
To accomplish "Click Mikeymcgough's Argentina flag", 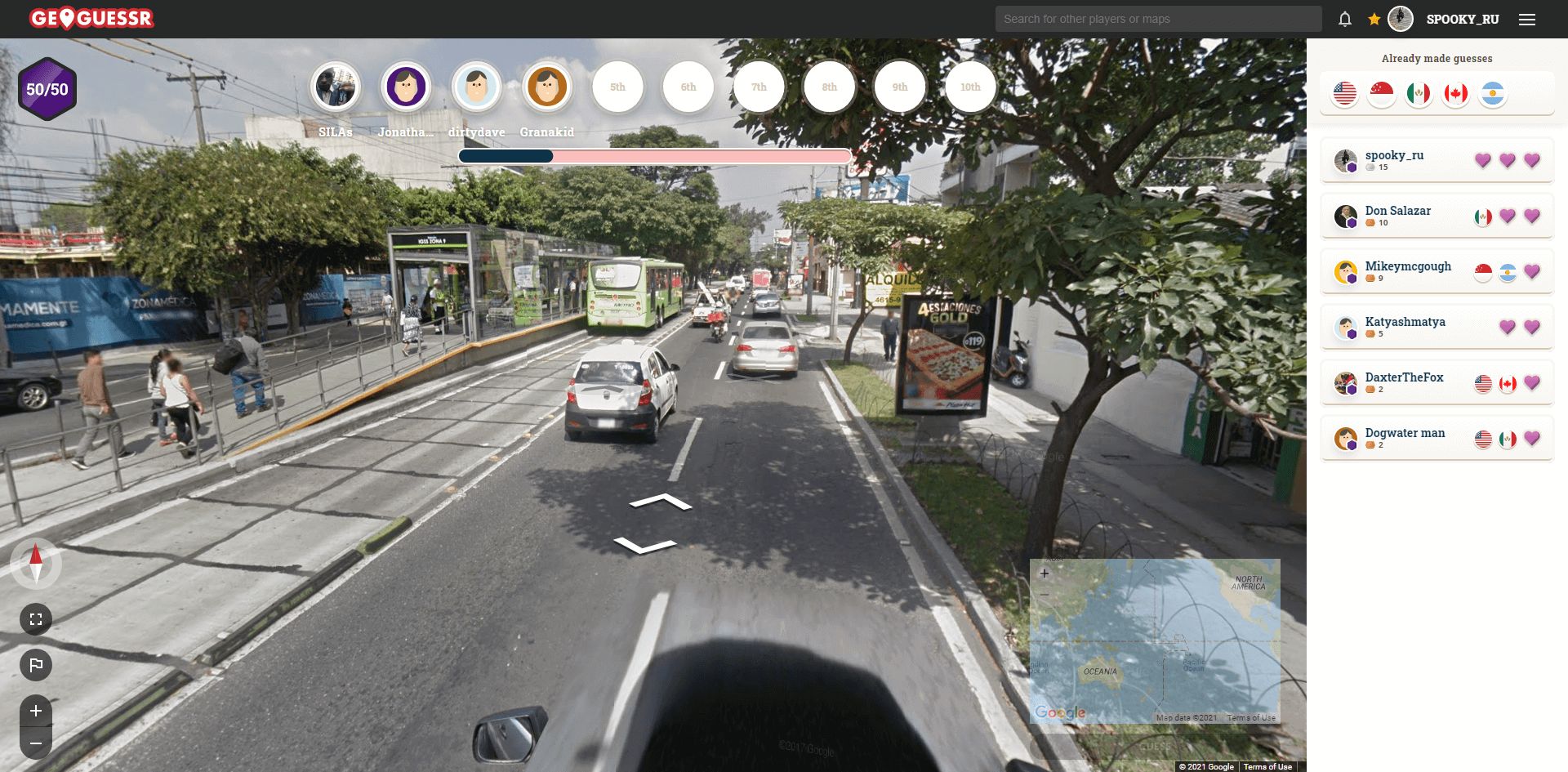I will (x=1508, y=272).
